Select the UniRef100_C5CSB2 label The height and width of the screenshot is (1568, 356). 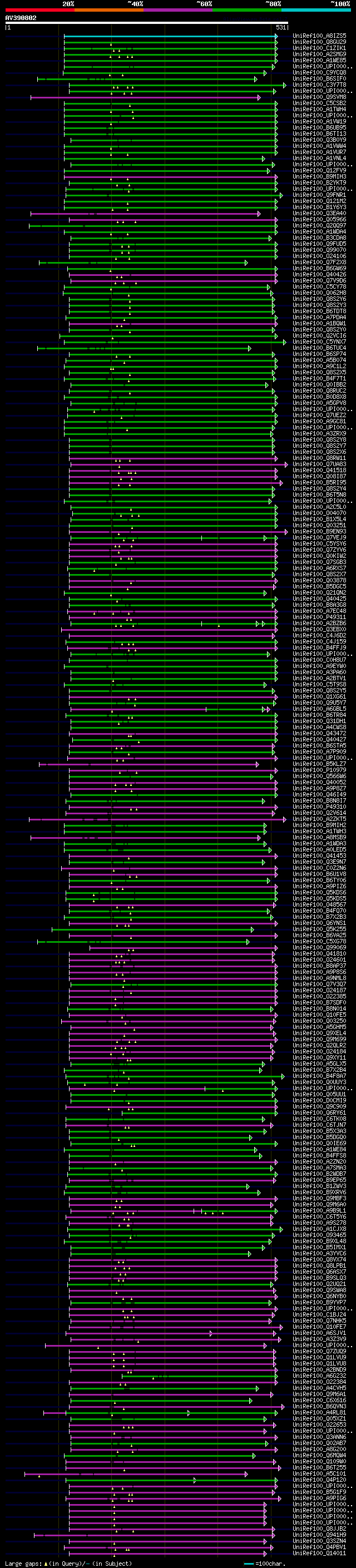(x=319, y=103)
